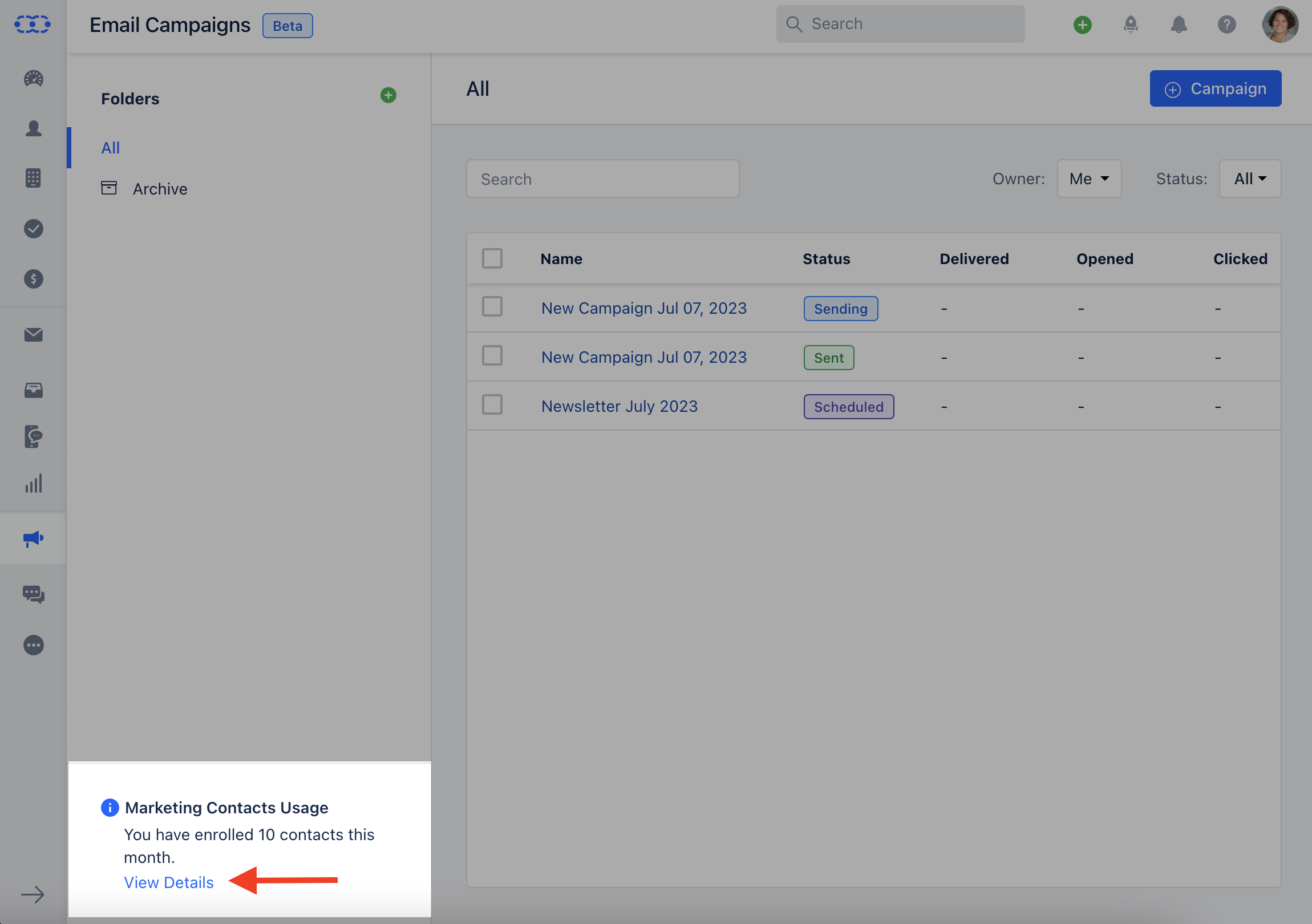Open the More ellipsis icon in sidebar

34,646
